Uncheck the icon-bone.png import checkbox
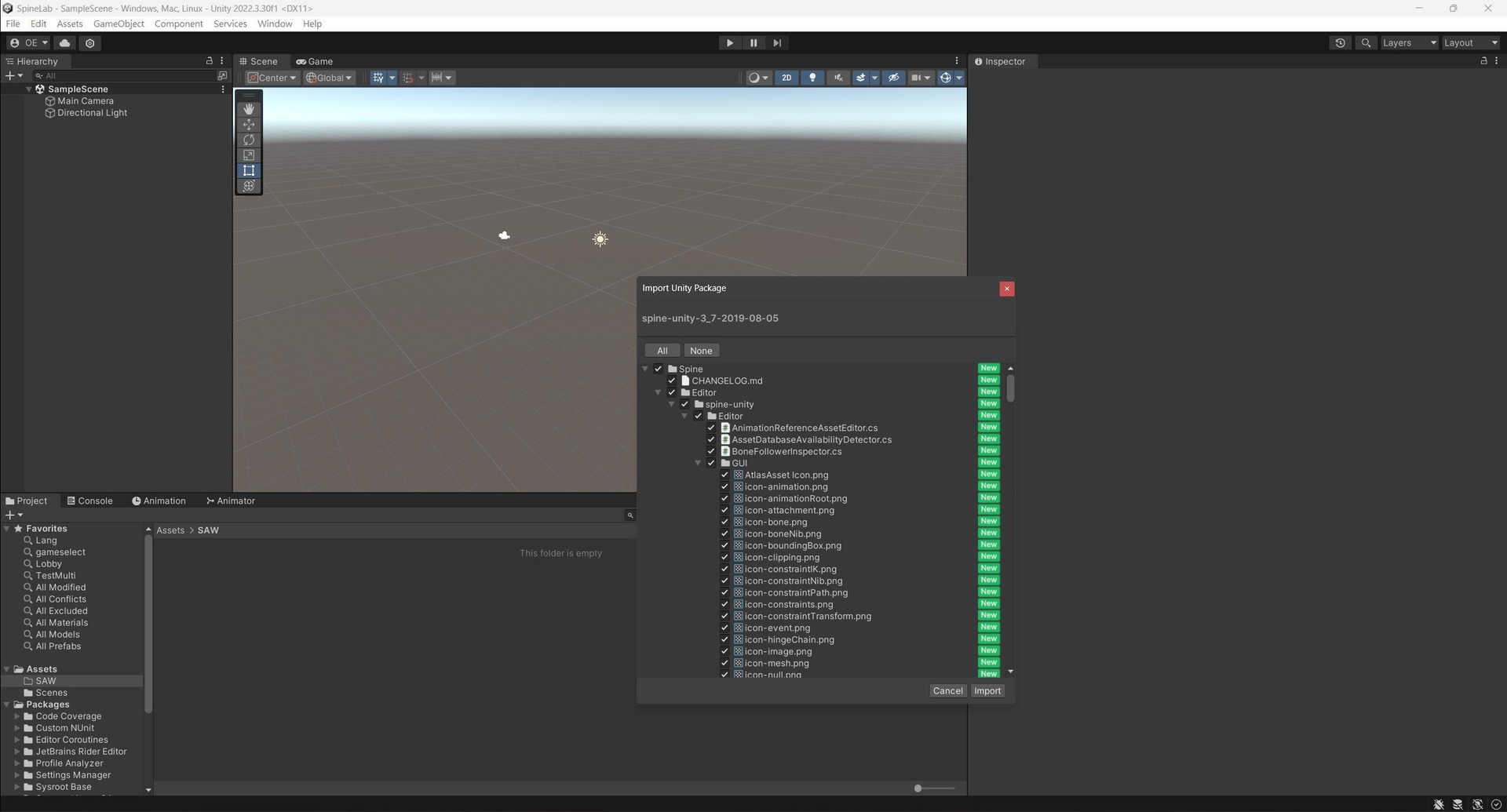The height and width of the screenshot is (812, 1507). (x=724, y=522)
